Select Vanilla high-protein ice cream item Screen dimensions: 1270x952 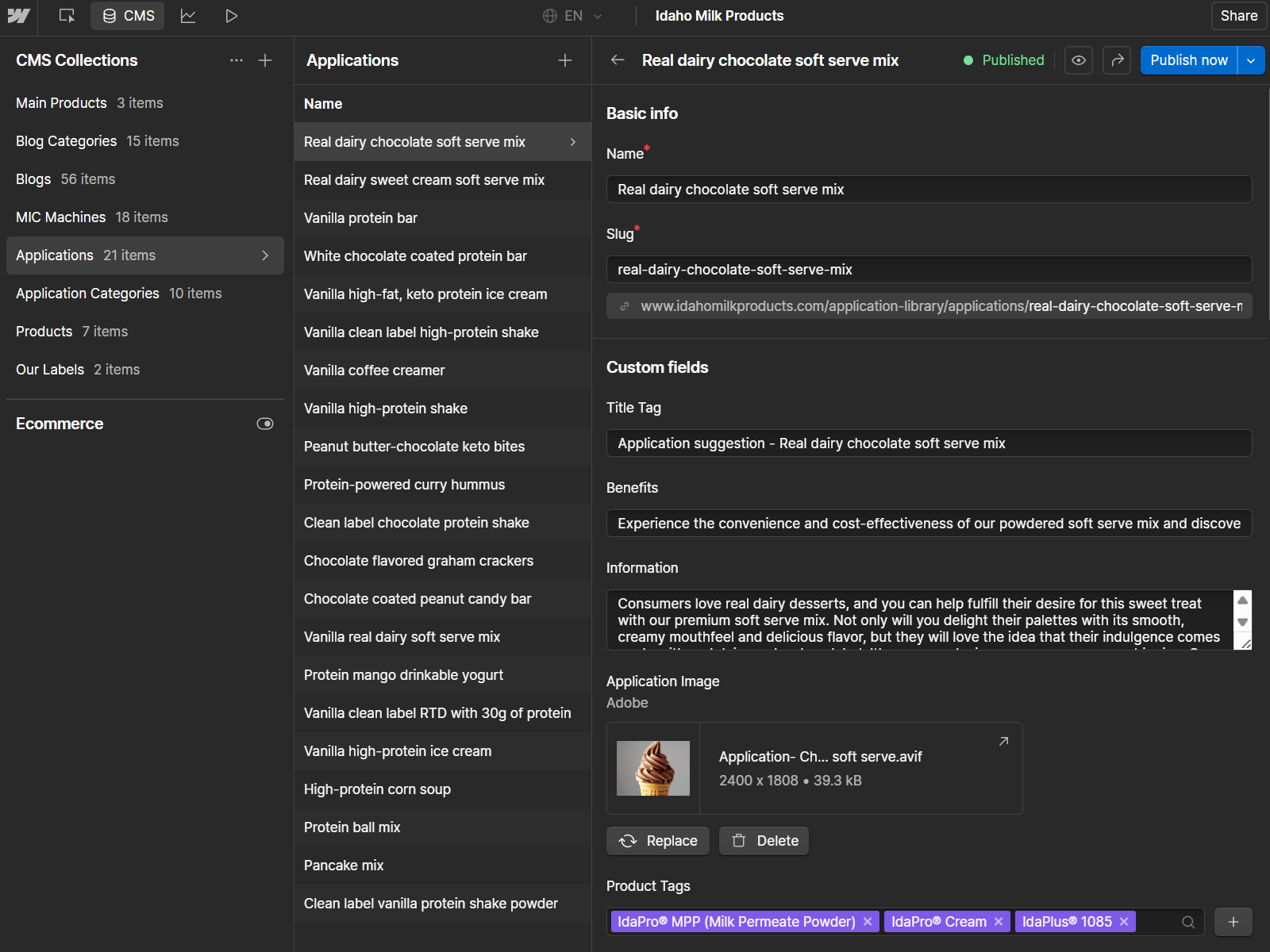(443, 751)
